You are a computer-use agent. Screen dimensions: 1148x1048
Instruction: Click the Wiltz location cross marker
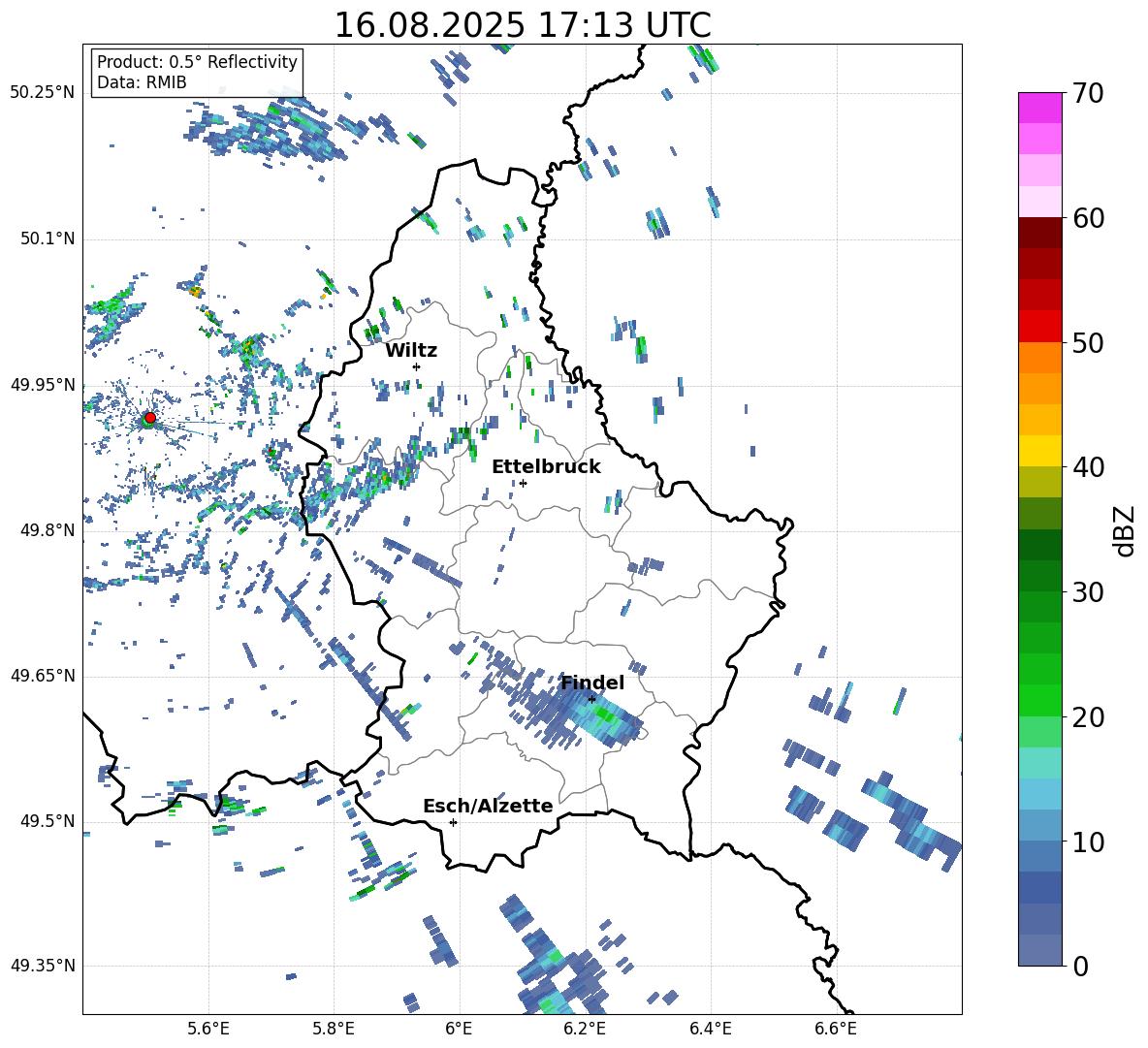pyautogui.click(x=417, y=366)
